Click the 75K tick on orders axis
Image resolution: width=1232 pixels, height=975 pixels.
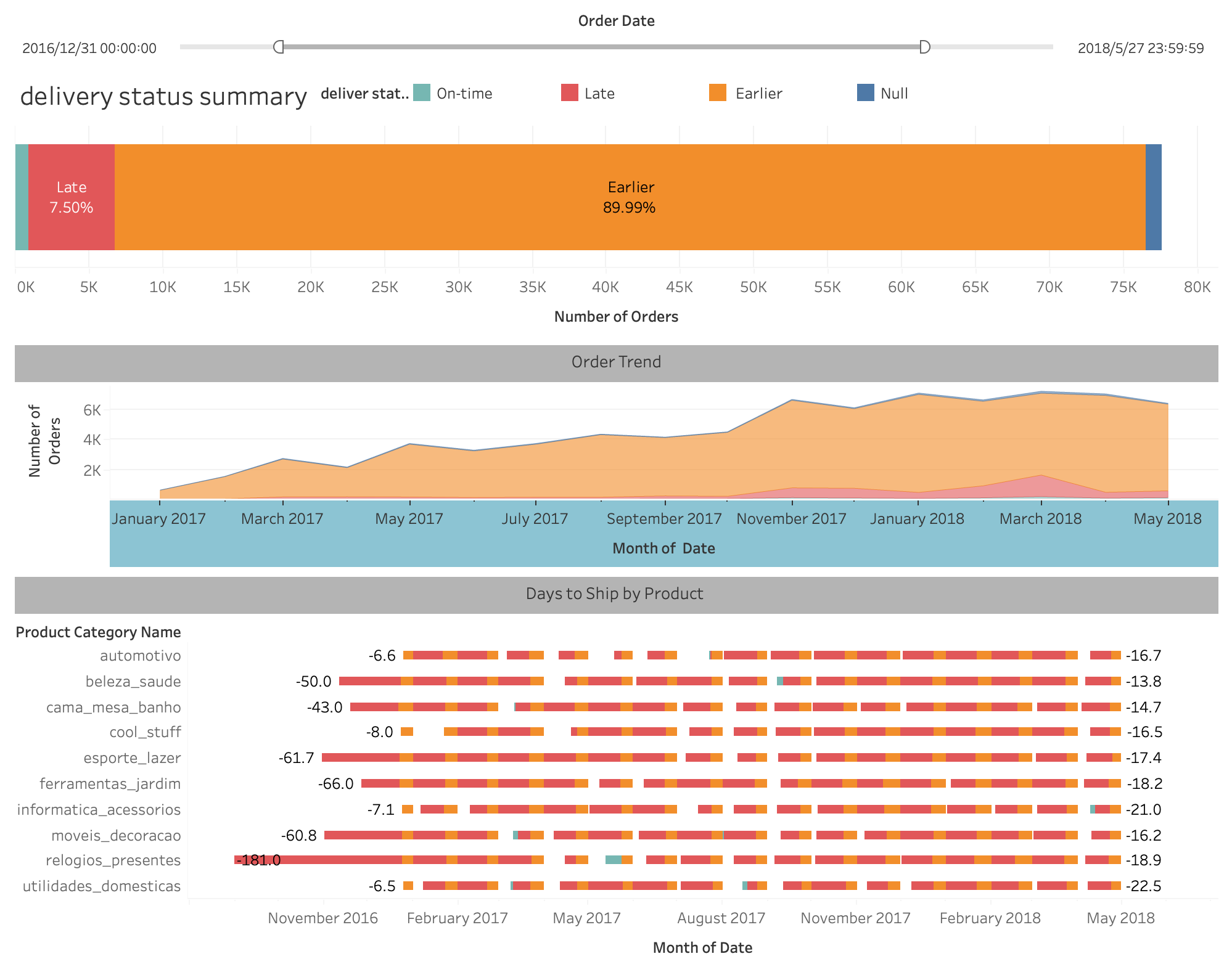pos(1123,287)
